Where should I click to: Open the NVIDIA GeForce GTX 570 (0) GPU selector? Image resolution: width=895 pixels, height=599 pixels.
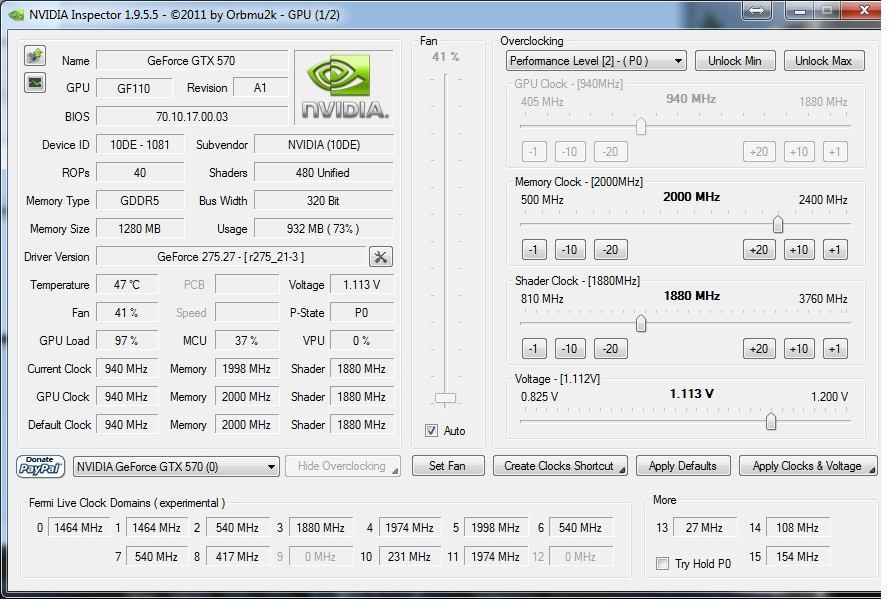click(x=176, y=467)
